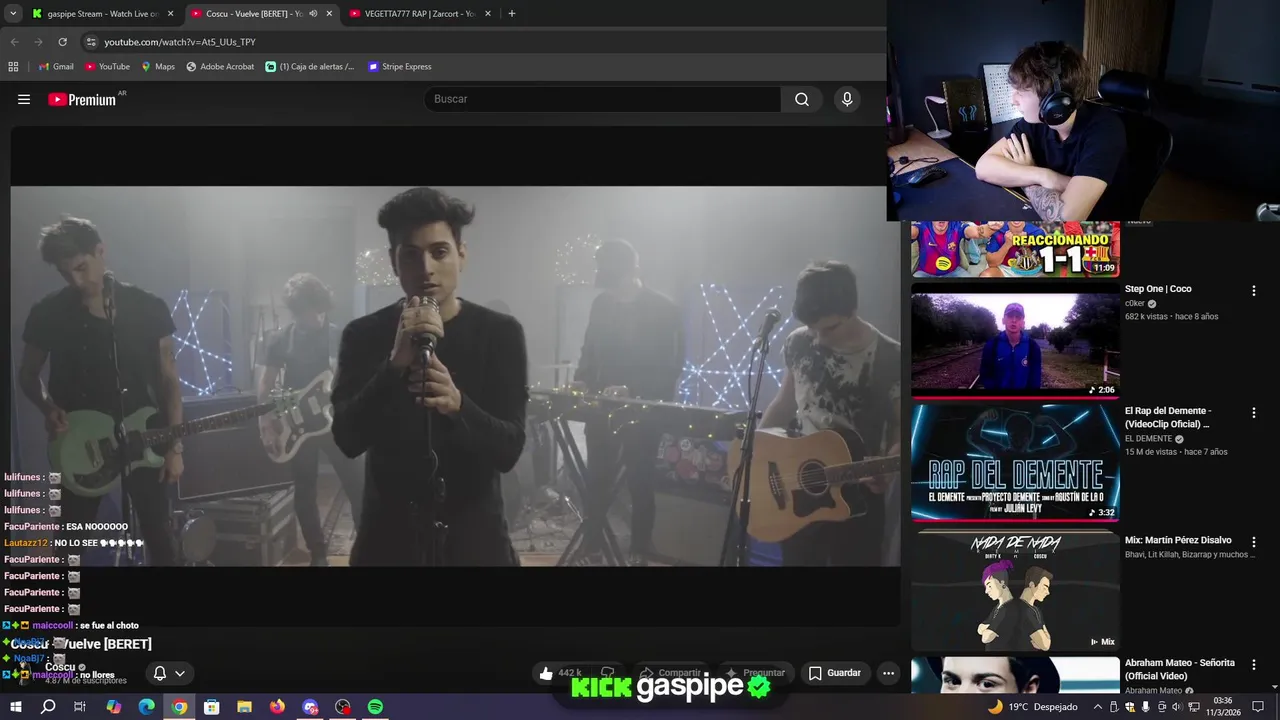Open the Reaccionando 1-1 video thumbnail
This screenshot has height=720, width=1280.
coord(1015,248)
